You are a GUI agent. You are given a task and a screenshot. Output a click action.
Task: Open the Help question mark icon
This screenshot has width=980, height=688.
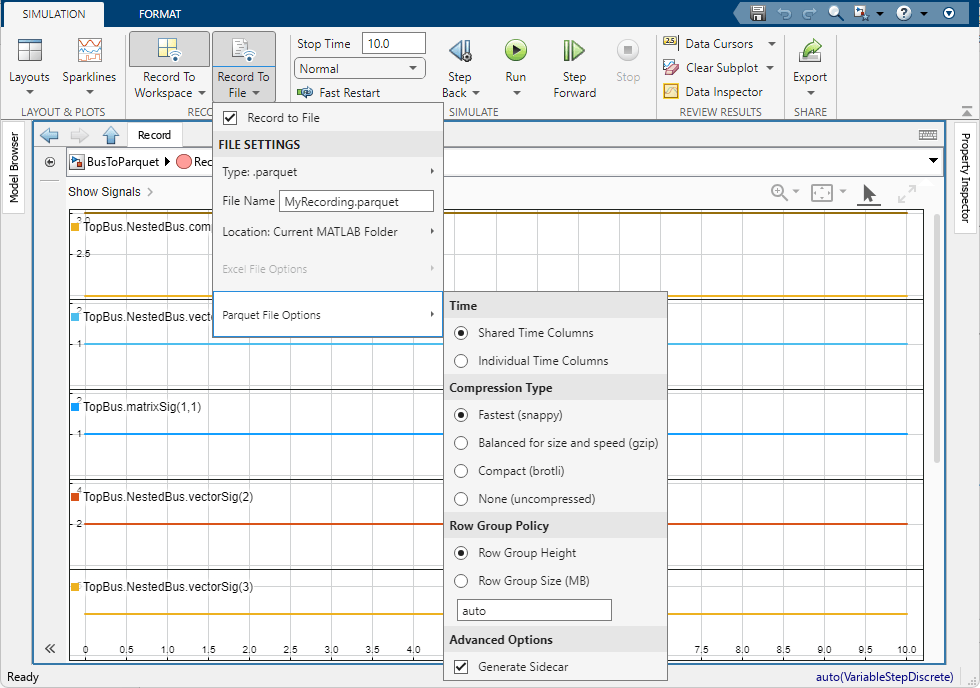(904, 13)
